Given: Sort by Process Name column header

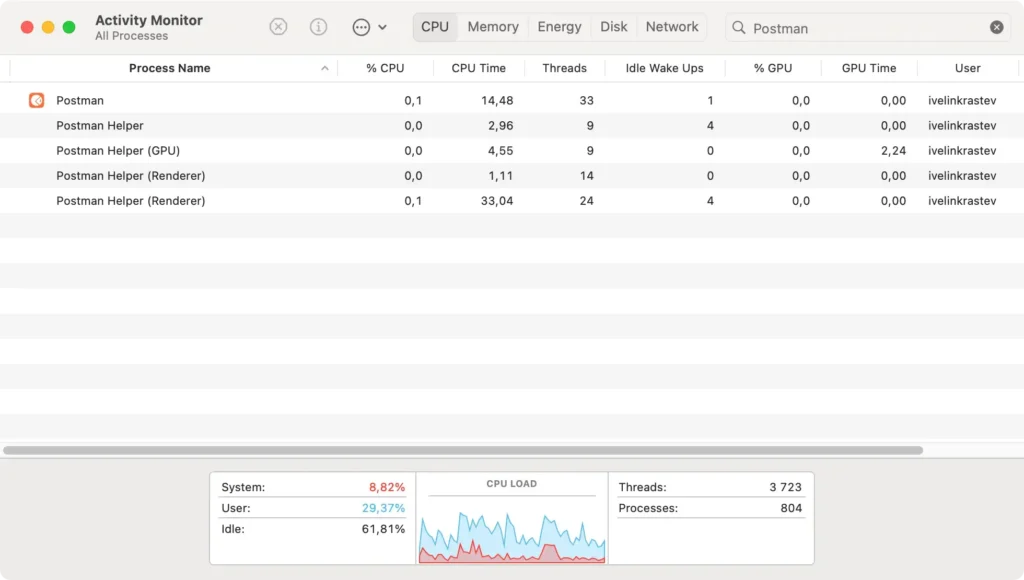Looking at the screenshot, I should pyautogui.click(x=170, y=68).
